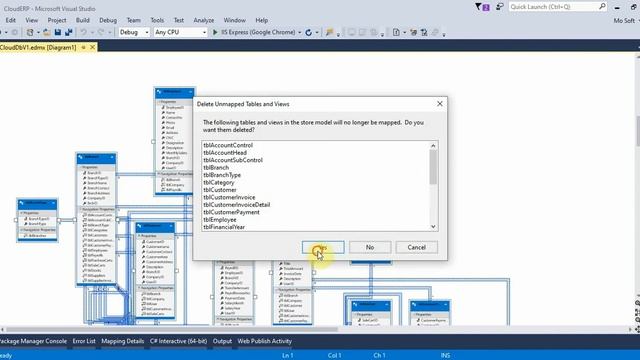Image resolution: width=640 pixels, height=360 pixels.
Task: Click the No button in the dialog
Action: [x=370, y=247]
